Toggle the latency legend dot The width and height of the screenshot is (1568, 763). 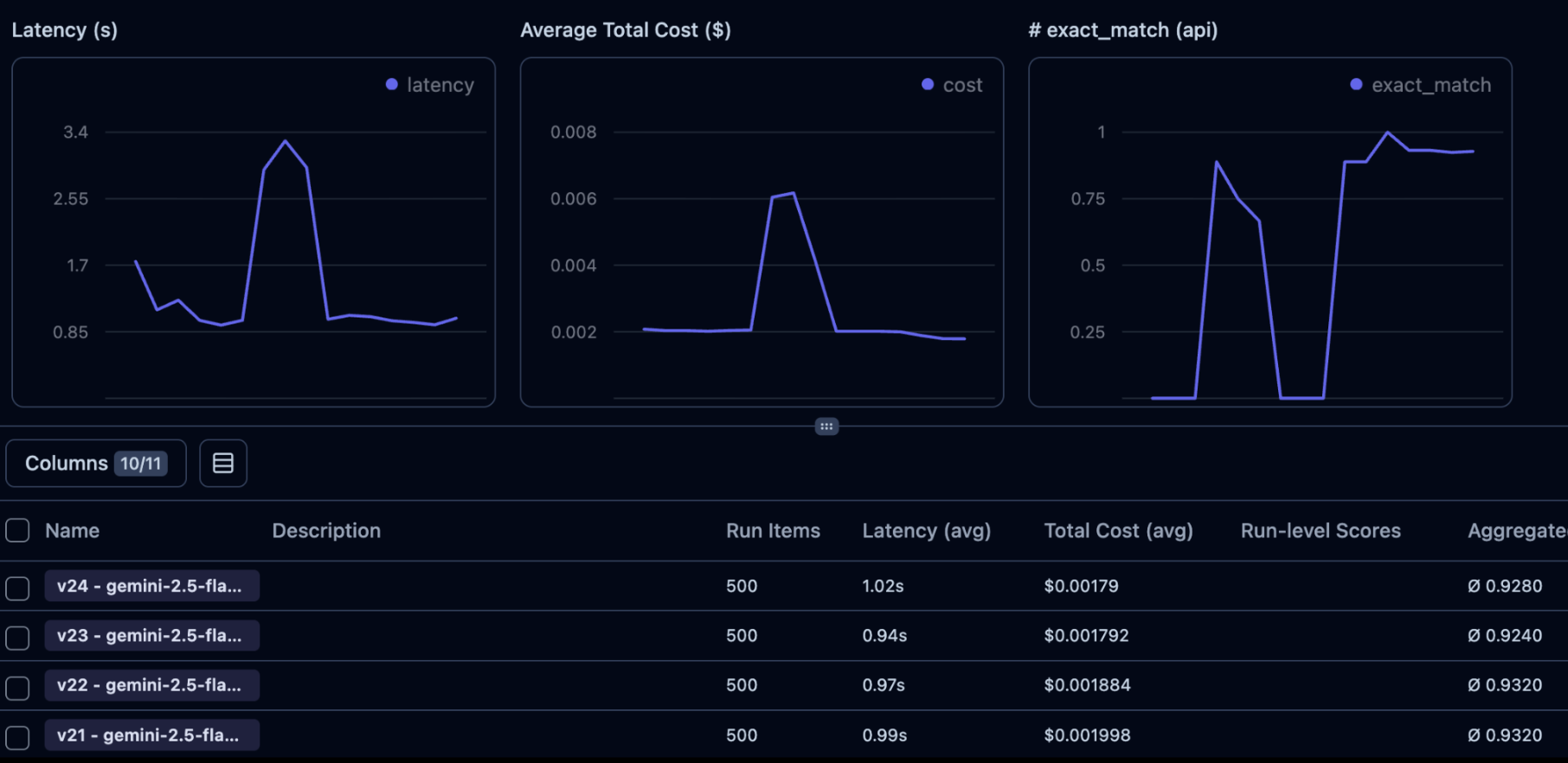pos(392,84)
